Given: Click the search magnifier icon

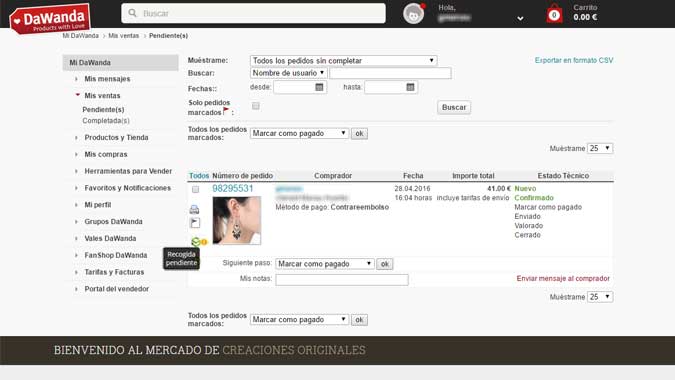Looking at the screenshot, I should coord(133,13).
